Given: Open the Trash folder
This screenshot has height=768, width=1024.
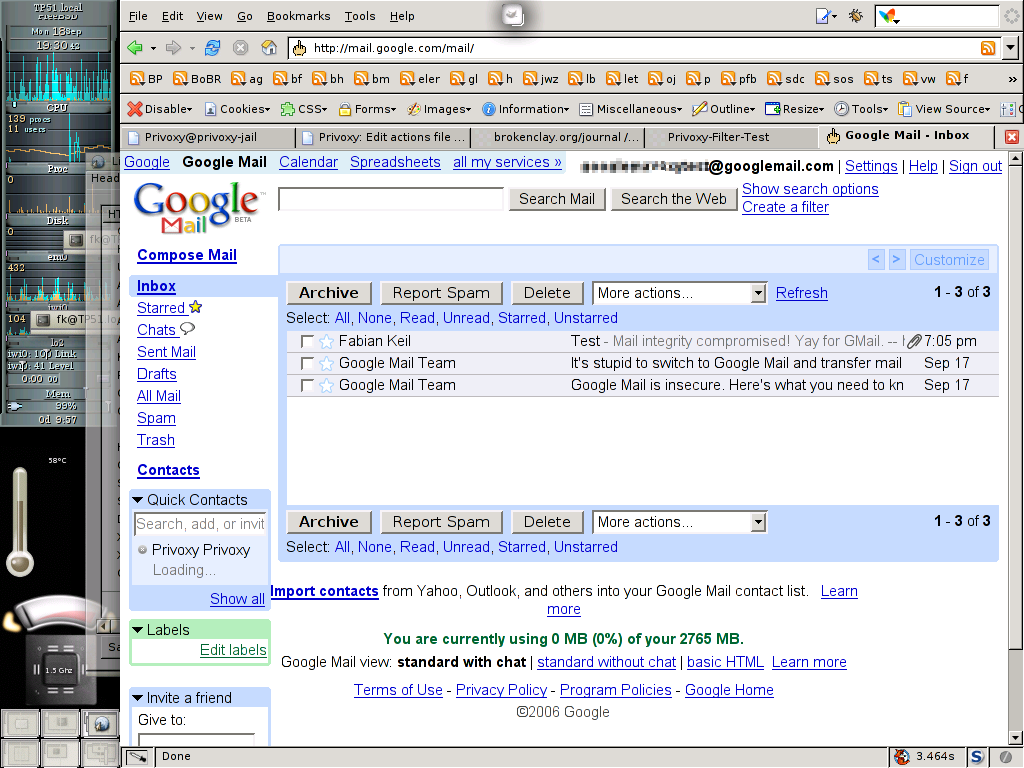Looking at the screenshot, I should [155, 440].
